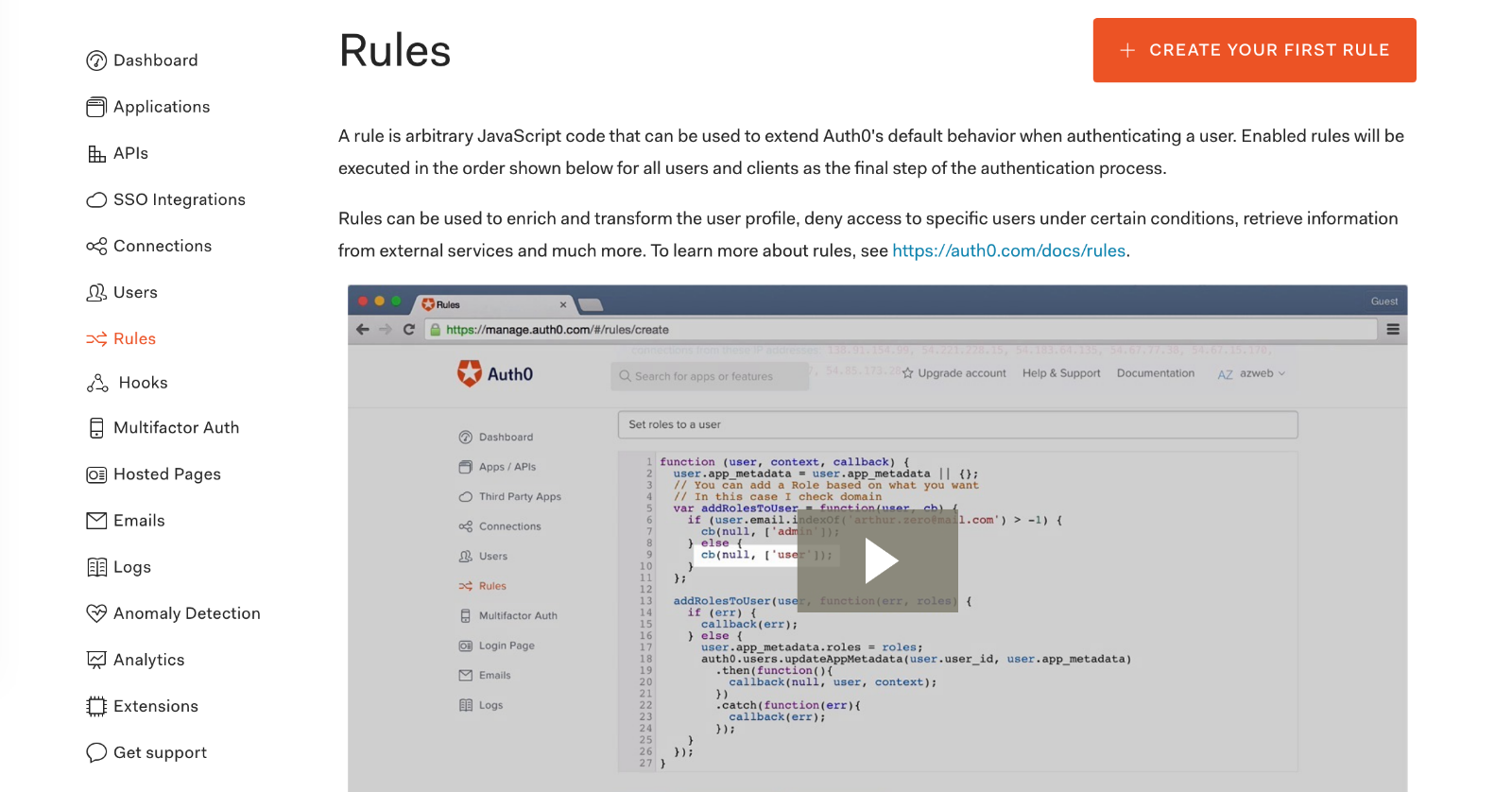The width and height of the screenshot is (1512, 792).
Task: Play the Rules tutorial video
Action: tap(878, 561)
